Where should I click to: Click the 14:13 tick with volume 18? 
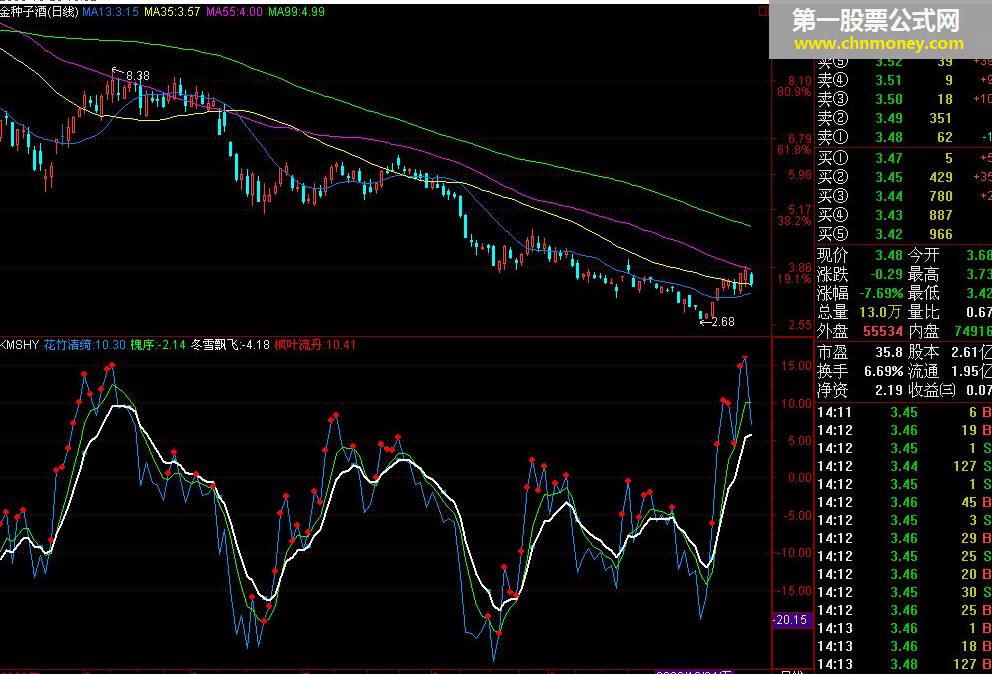pyautogui.click(x=903, y=646)
